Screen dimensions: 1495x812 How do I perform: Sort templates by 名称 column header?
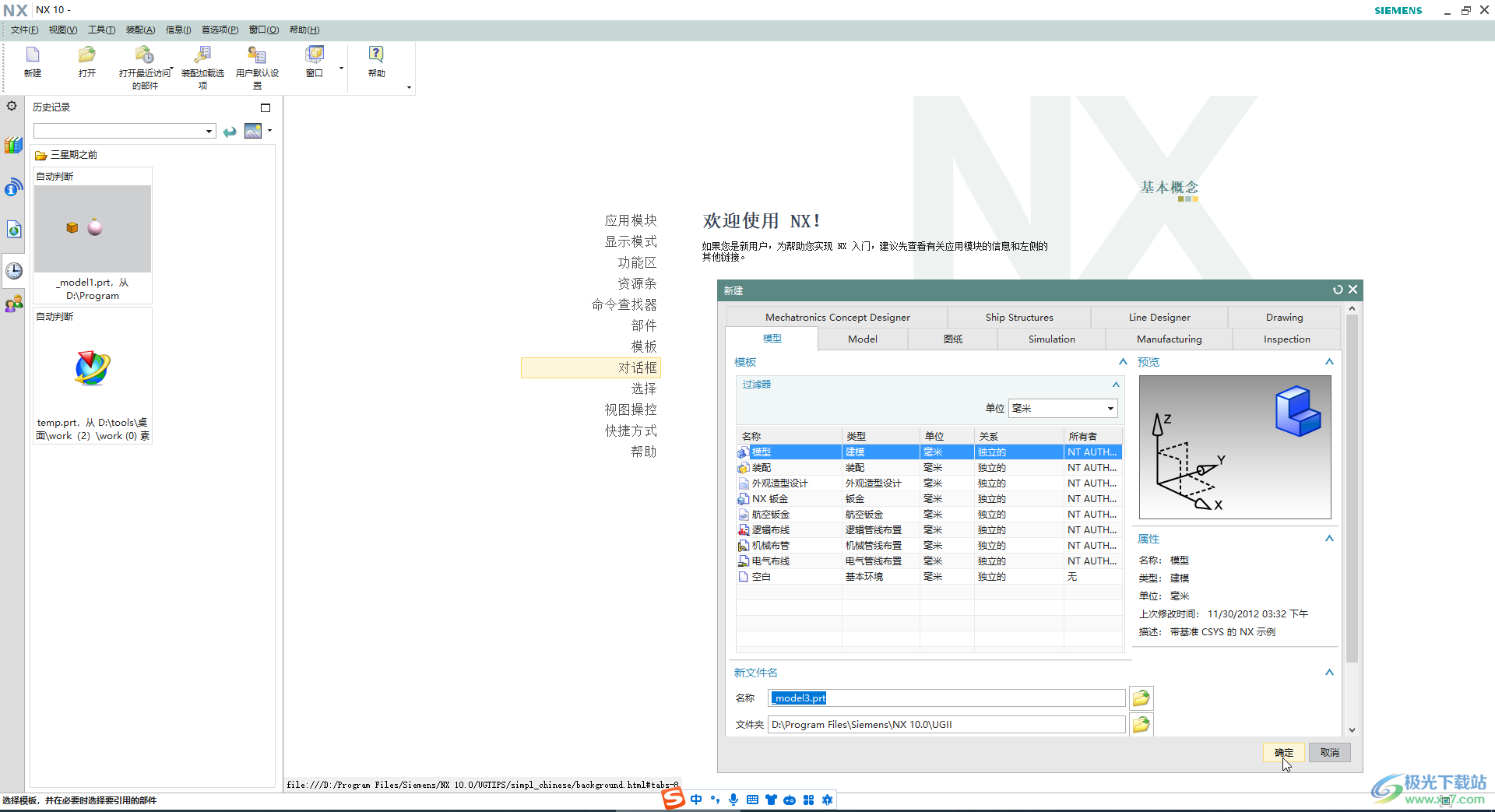coord(789,436)
